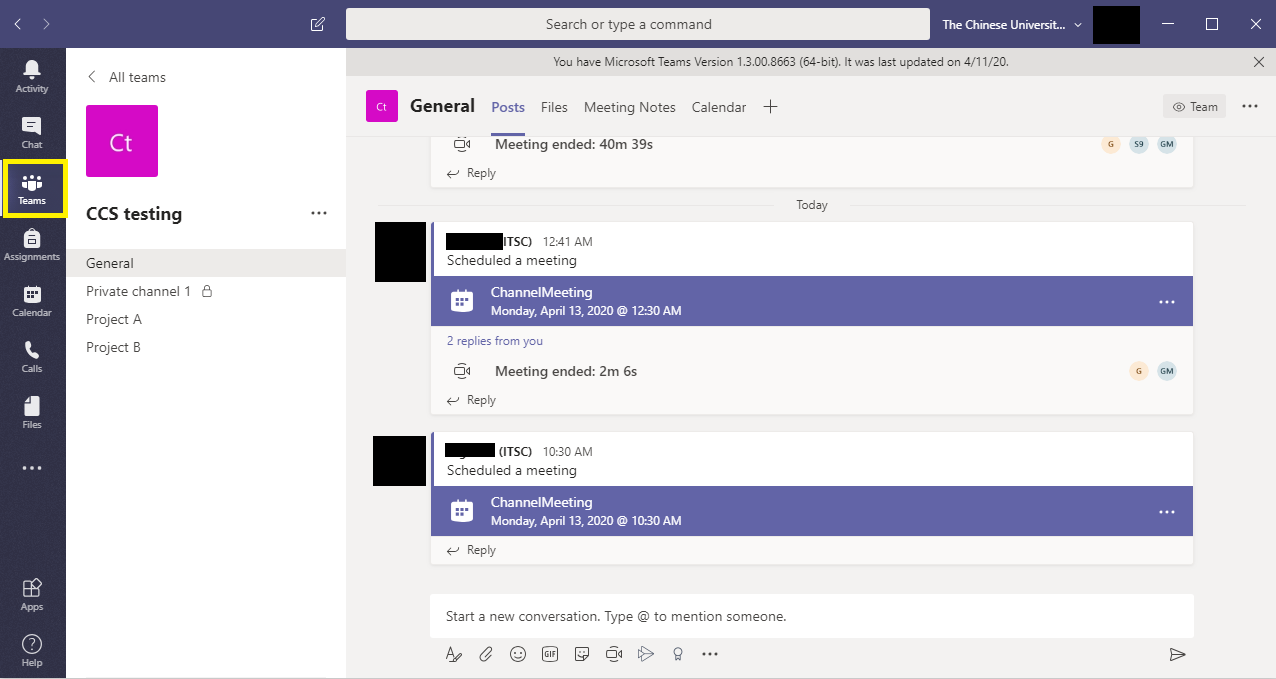Click the S9 participant avatar
This screenshot has width=1276, height=679.
1138,144
